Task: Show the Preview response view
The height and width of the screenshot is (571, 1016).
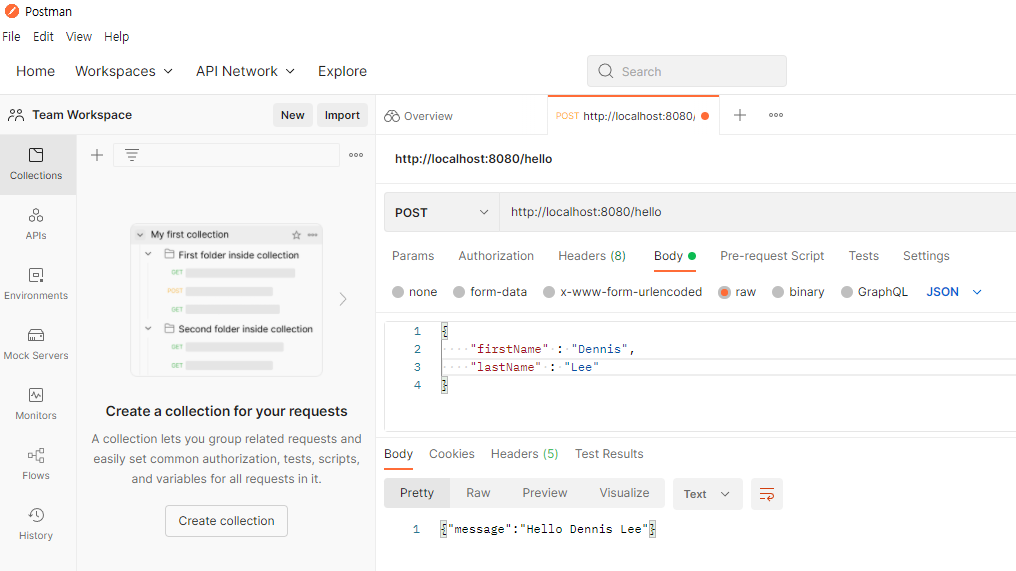Action: click(544, 493)
